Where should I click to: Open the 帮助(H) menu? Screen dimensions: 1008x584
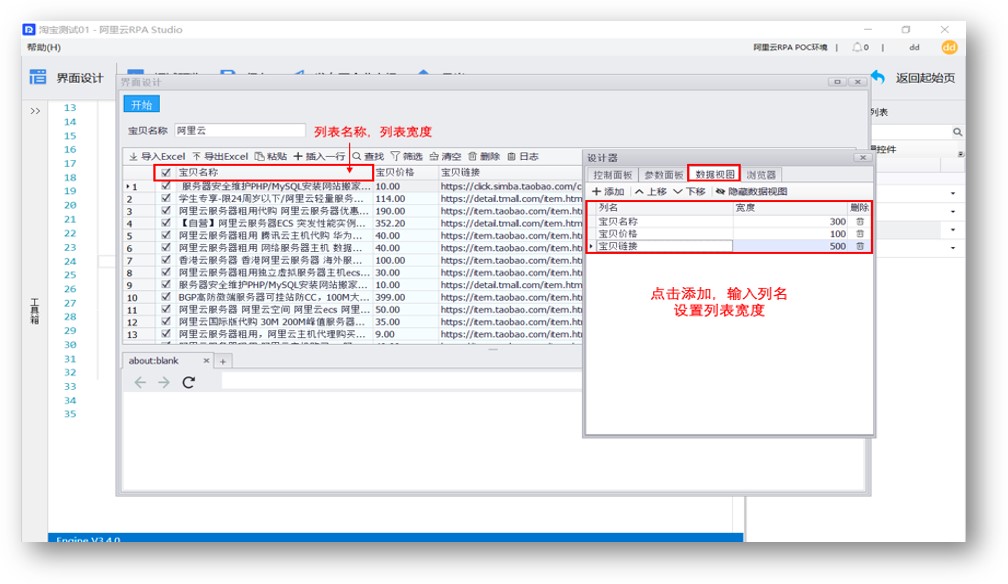coord(44,48)
